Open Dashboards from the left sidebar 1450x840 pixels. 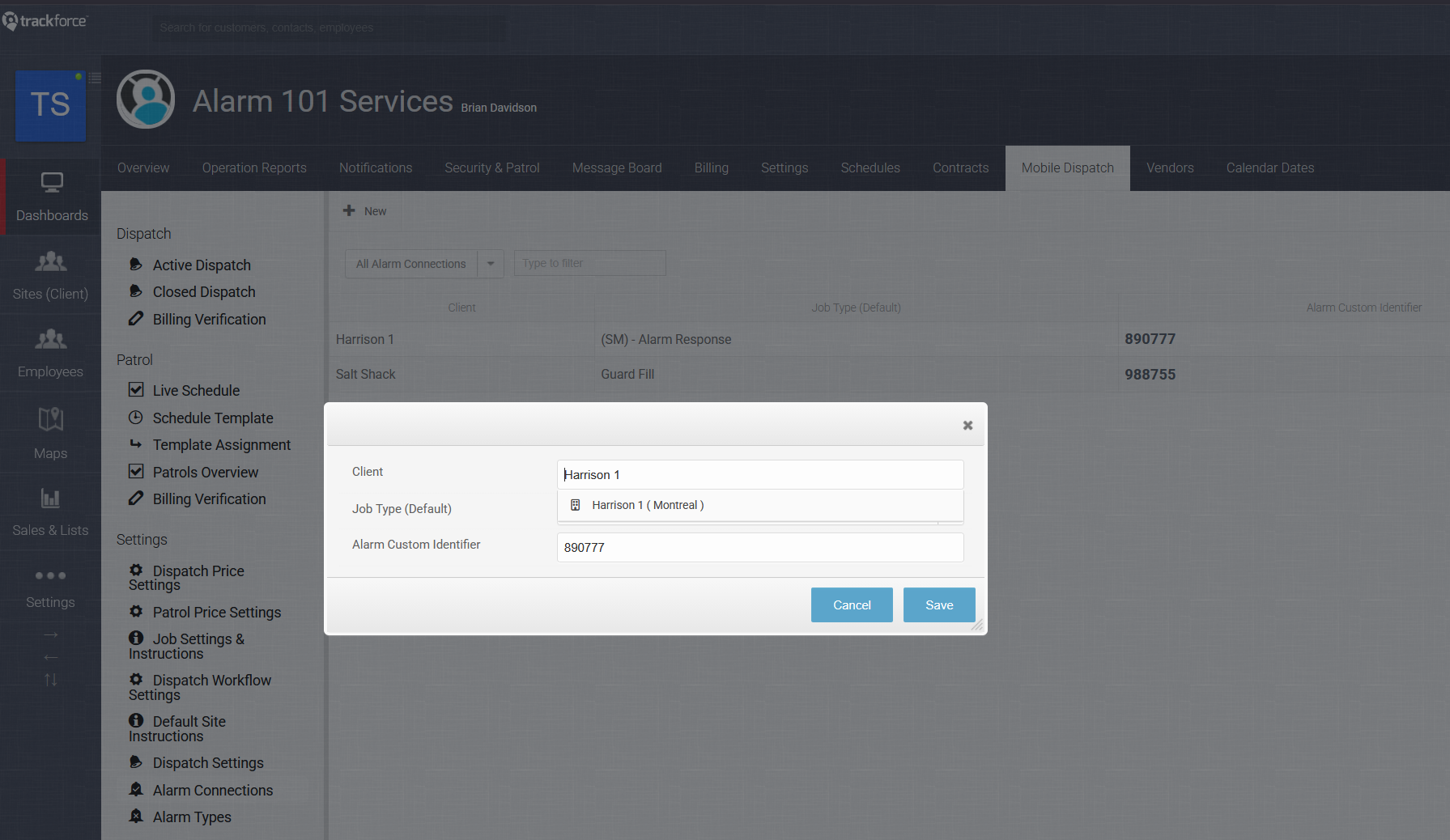pyautogui.click(x=52, y=197)
